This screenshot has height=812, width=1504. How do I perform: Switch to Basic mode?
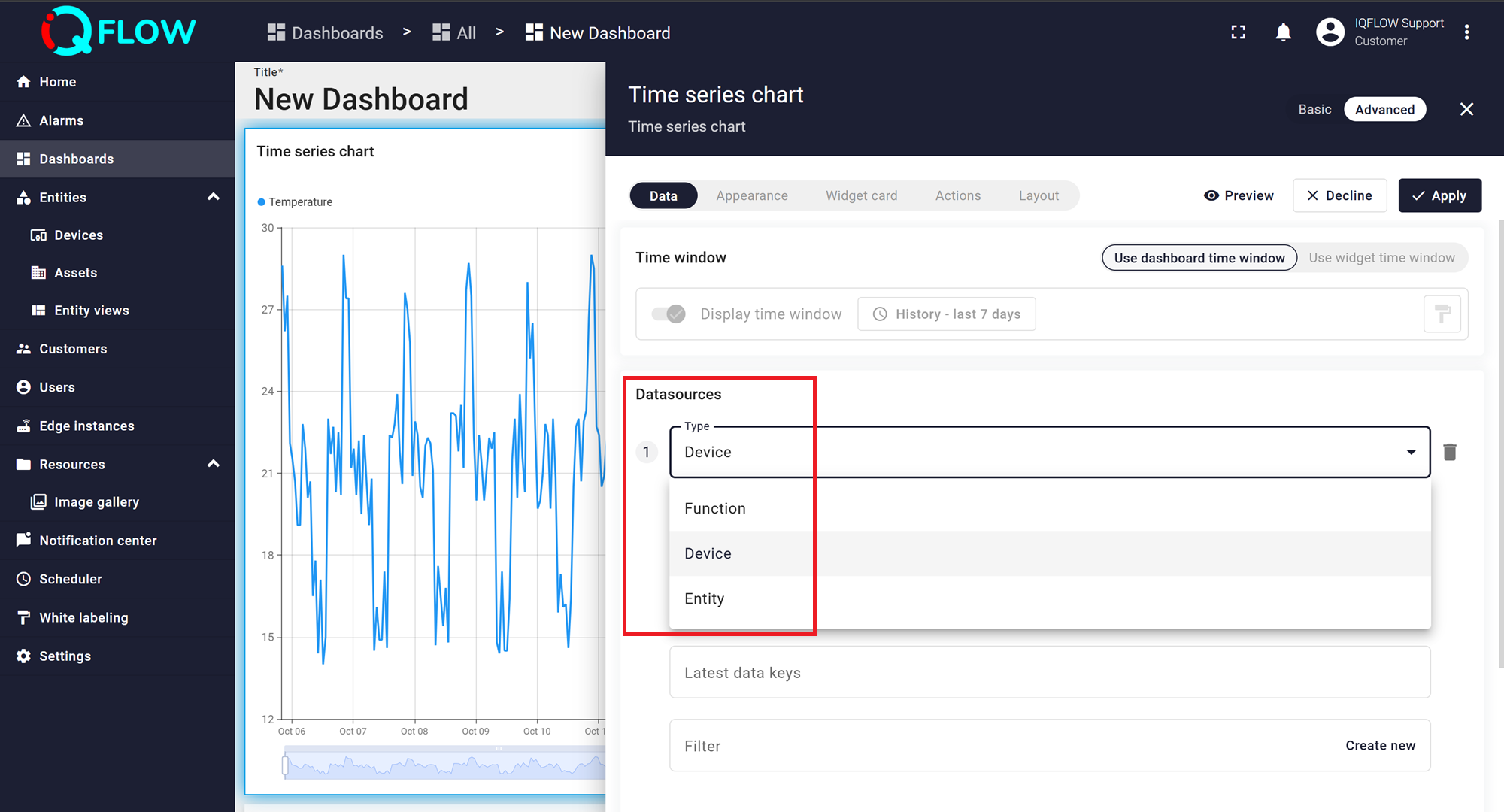1314,109
